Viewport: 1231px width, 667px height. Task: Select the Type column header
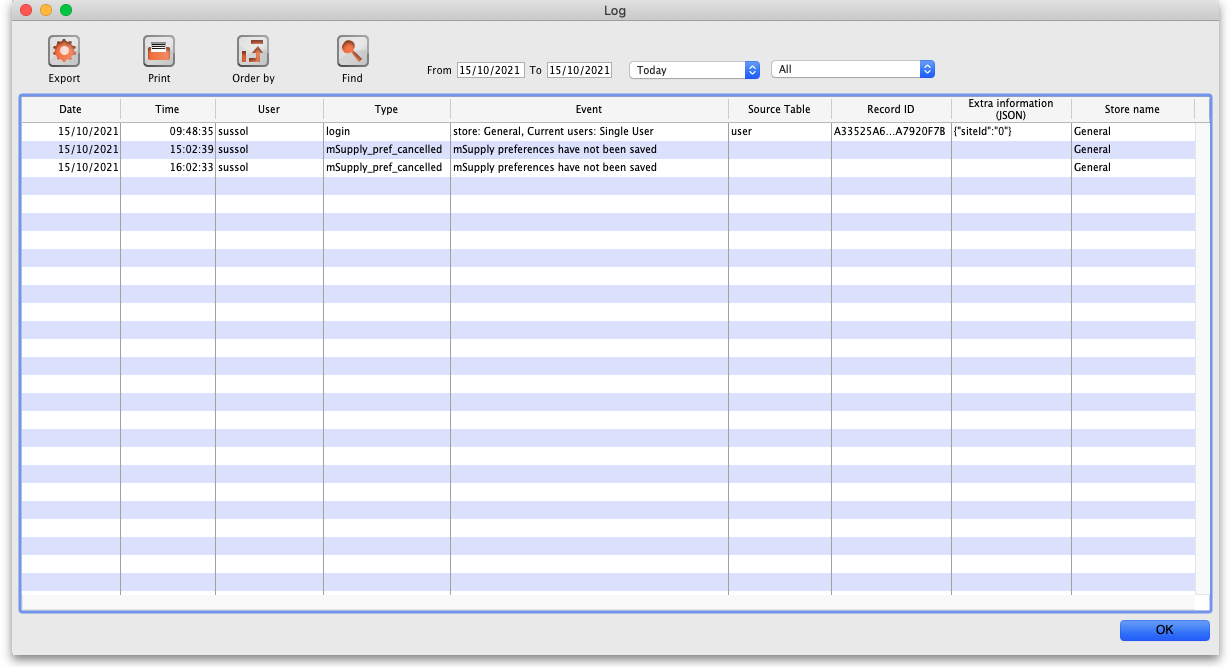pos(386,109)
